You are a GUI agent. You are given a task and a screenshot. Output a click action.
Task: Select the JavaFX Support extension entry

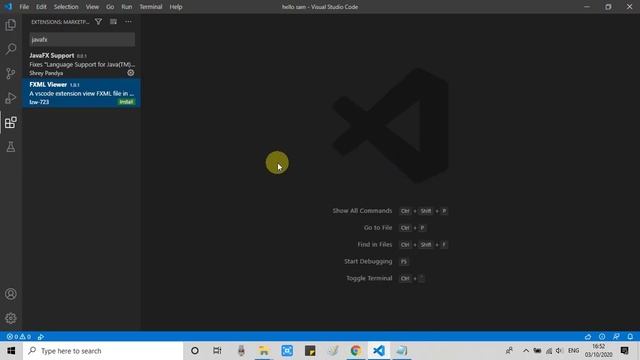coord(82,64)
